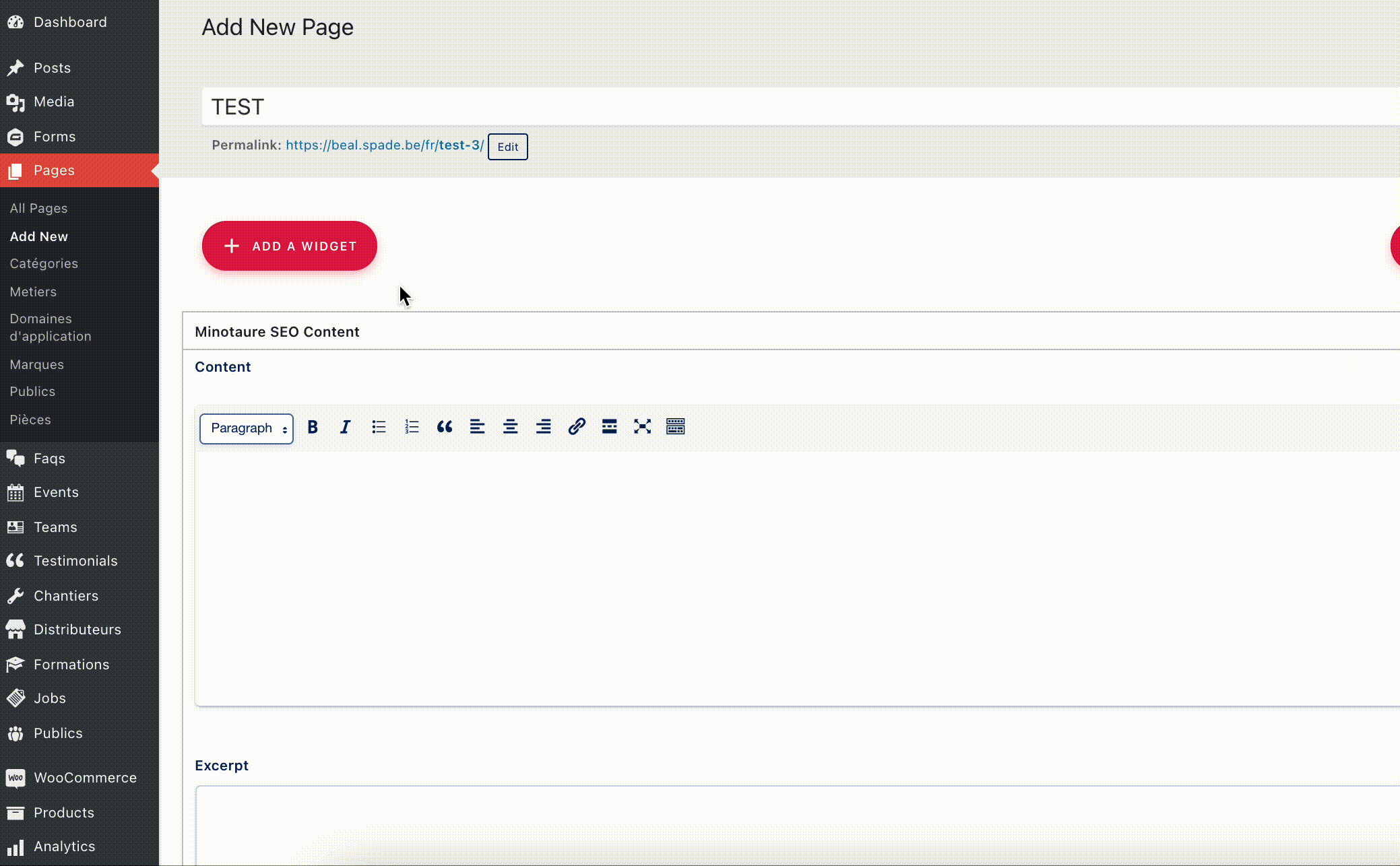Open the test-3 permalink URL
The width and height of the screenshot is (1400, 866).
384,145
